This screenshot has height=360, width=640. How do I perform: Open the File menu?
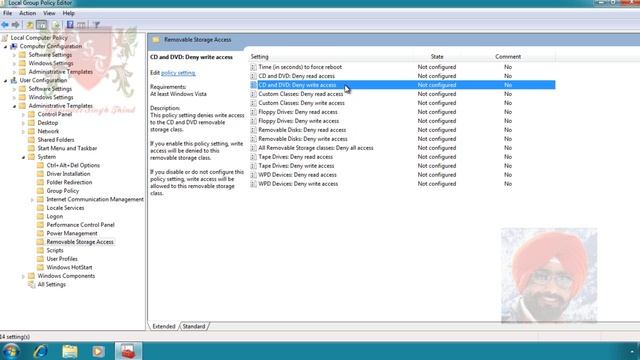pos(7,13)
